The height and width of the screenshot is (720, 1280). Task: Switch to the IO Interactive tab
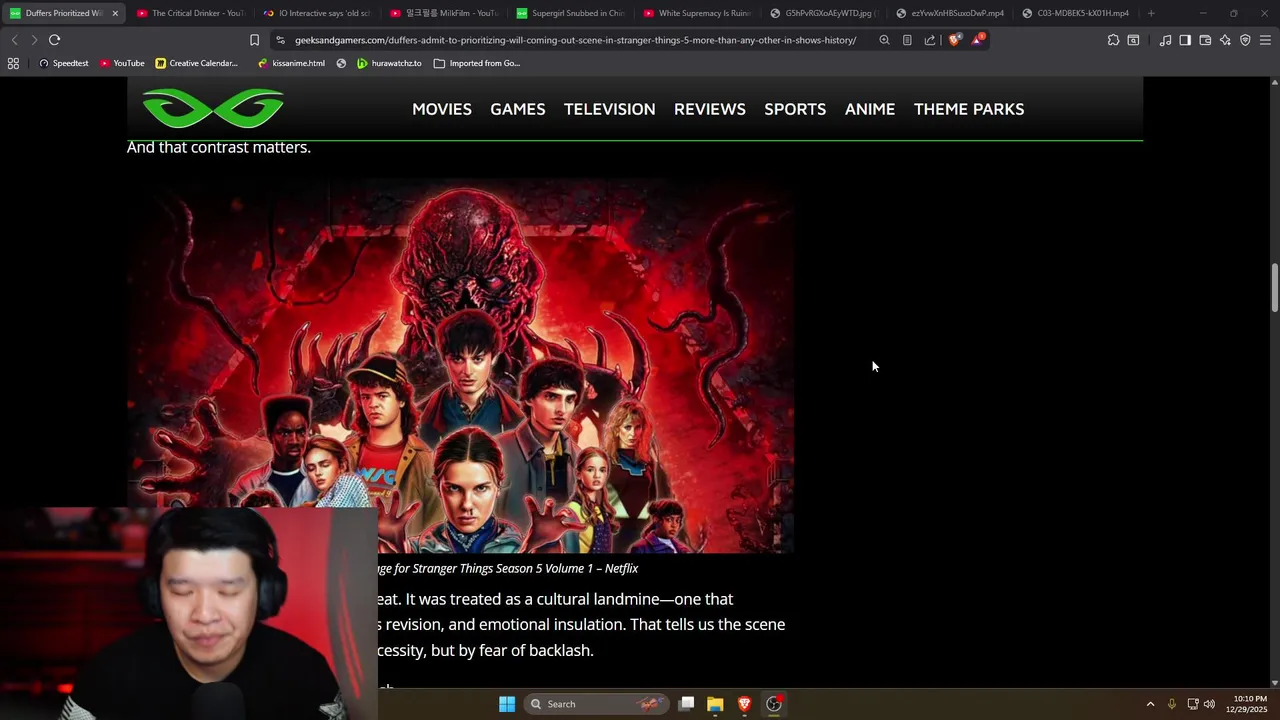tap(316, 13)
